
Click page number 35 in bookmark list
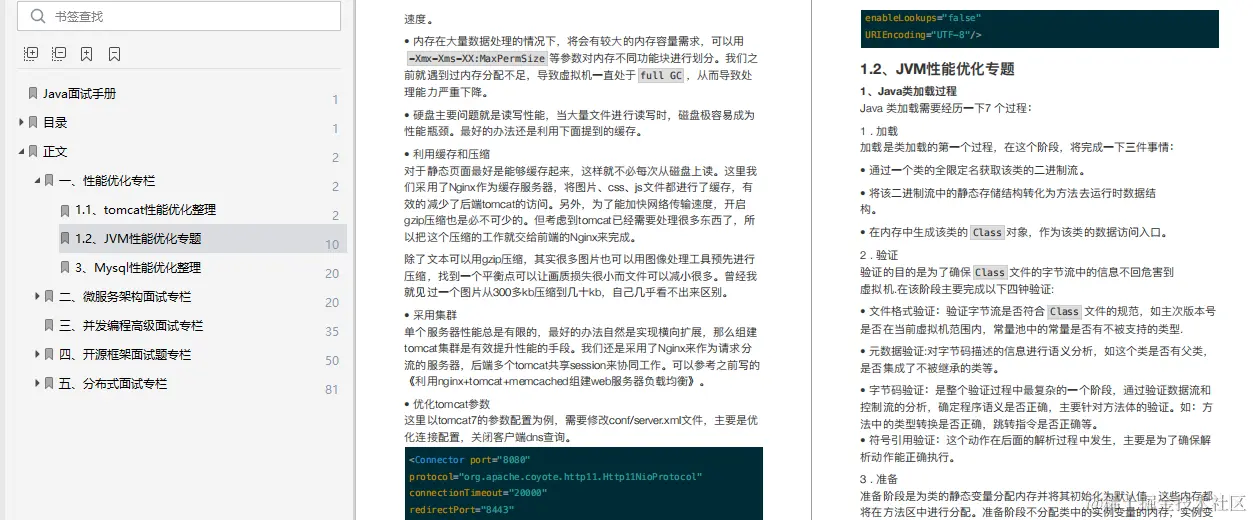(x=332, y=332)
